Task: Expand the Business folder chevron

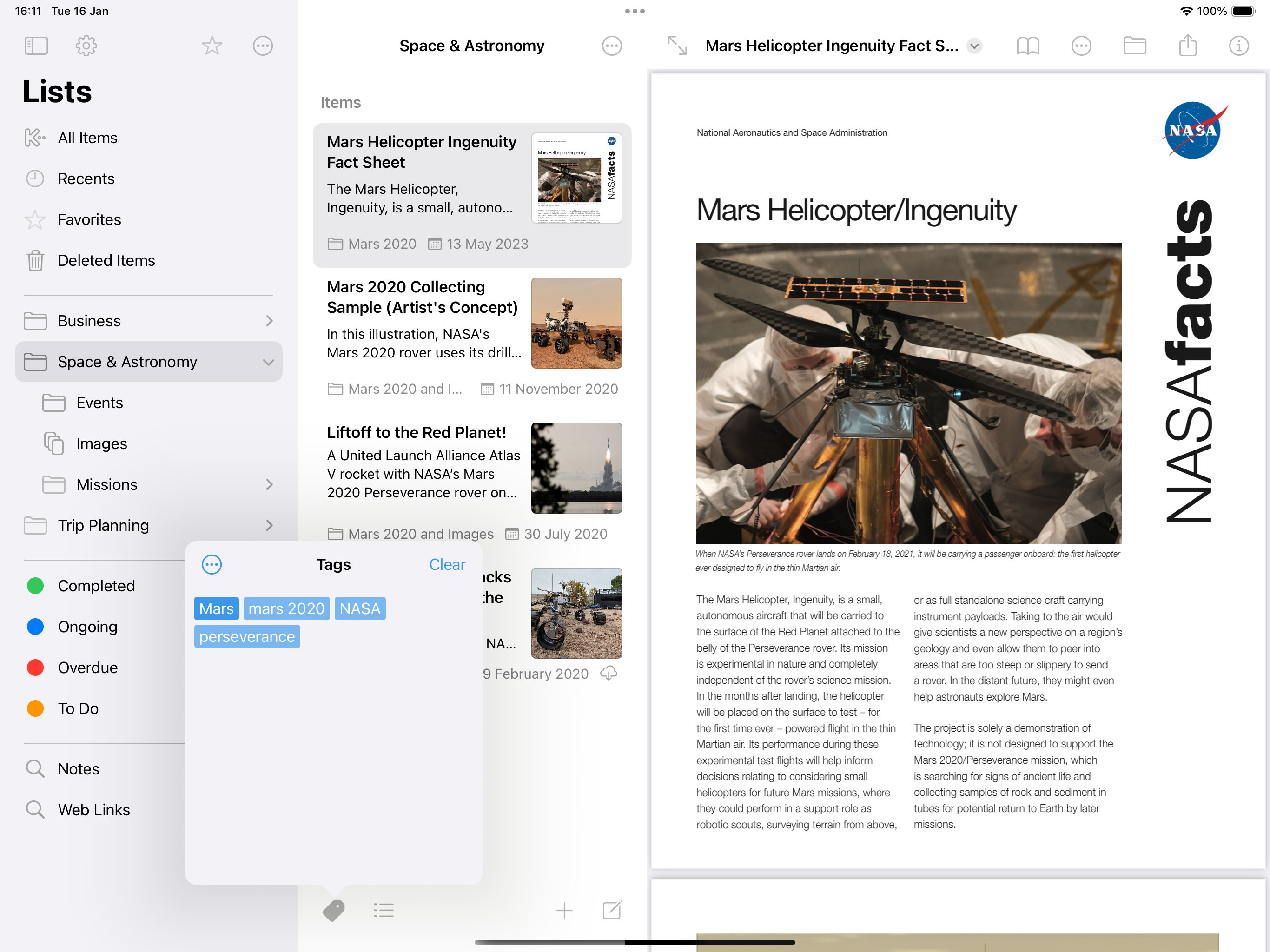Action: 269,320
